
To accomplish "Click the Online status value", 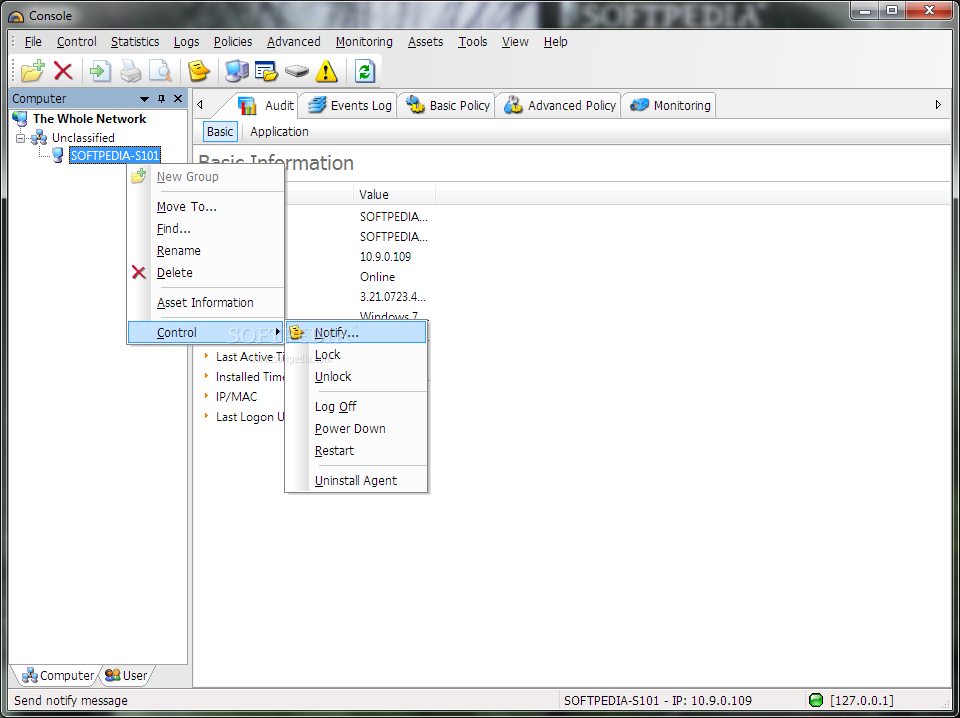I will (x=377, y=277).
